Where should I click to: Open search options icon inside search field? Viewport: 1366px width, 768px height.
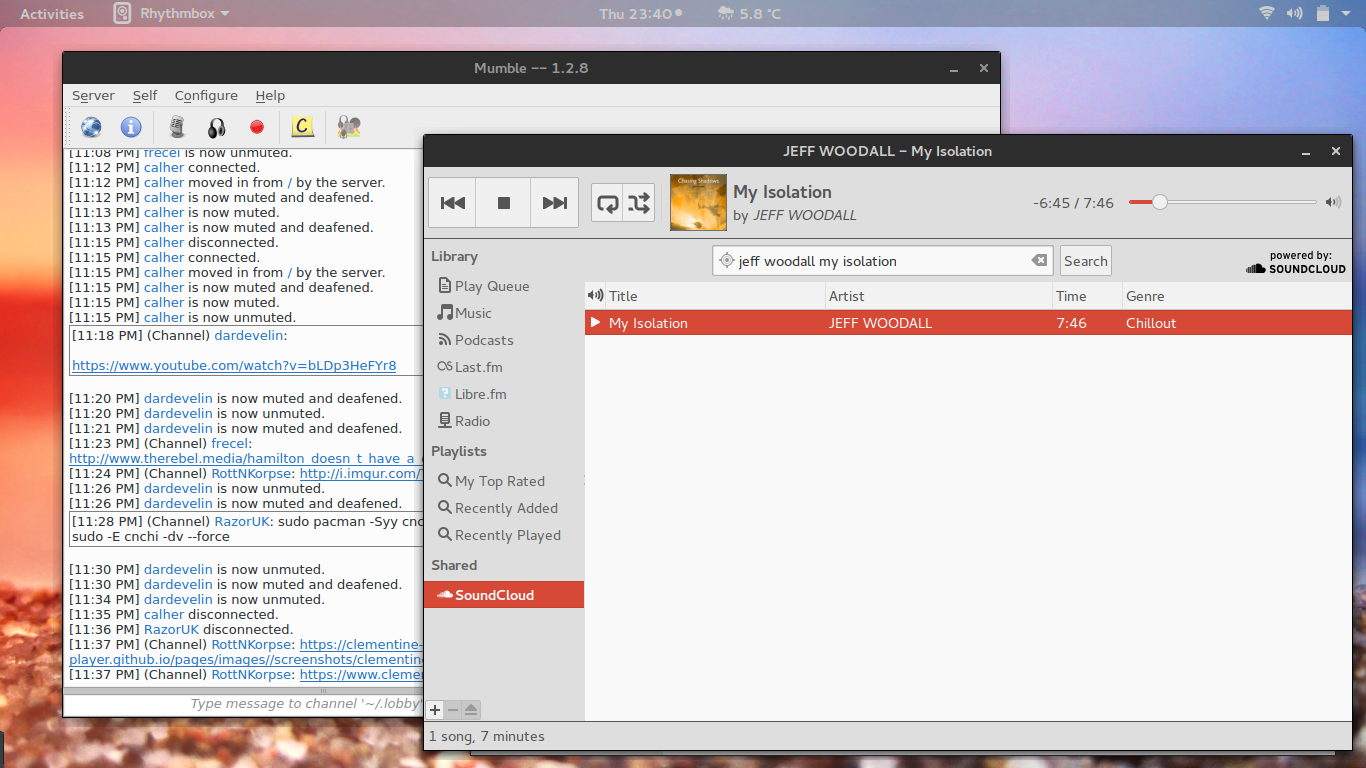pos(727,261)
